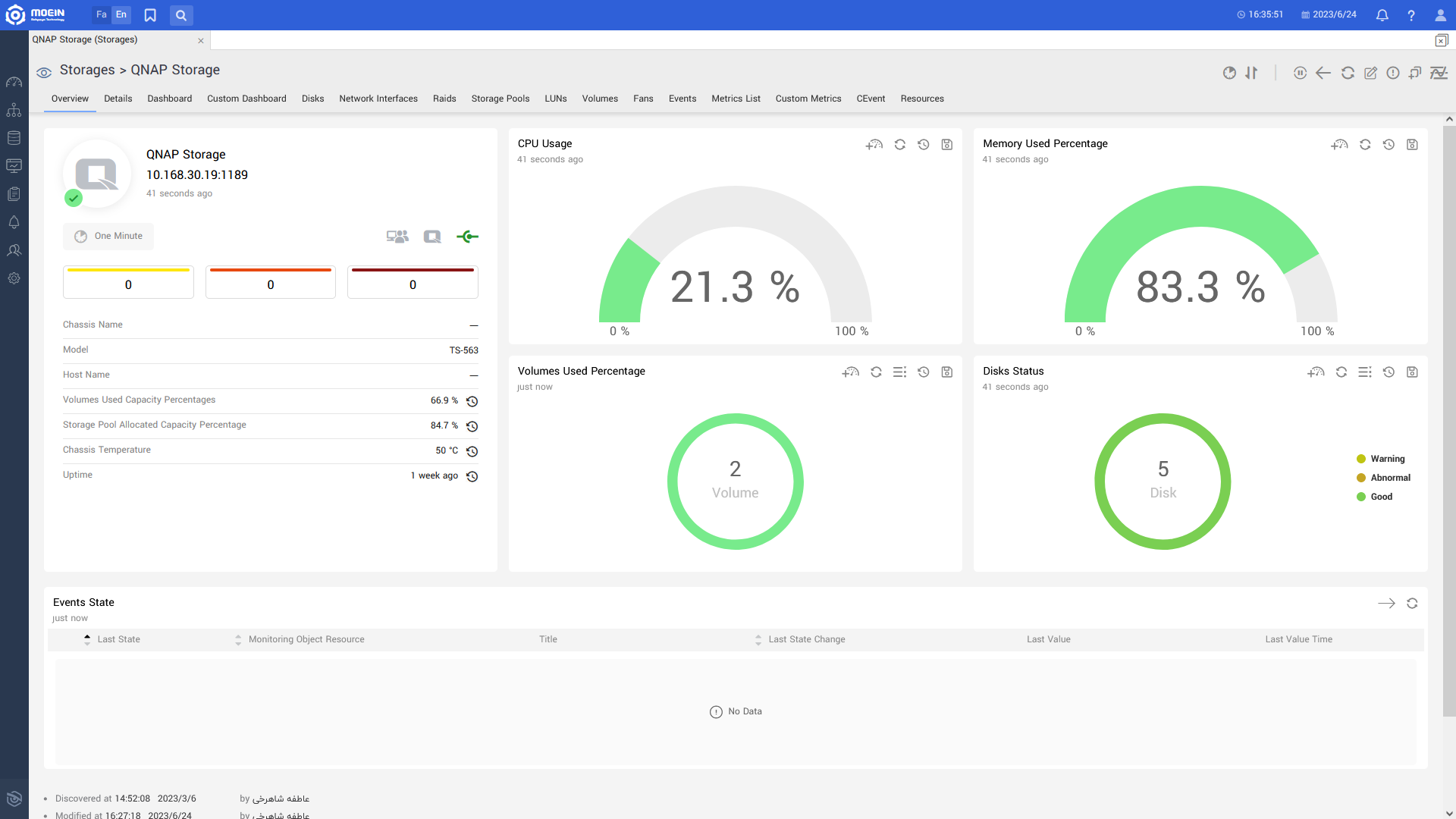Click the pie chart icon in header toolbar
The image size is (1456, 819).
tap(1229, 73)
